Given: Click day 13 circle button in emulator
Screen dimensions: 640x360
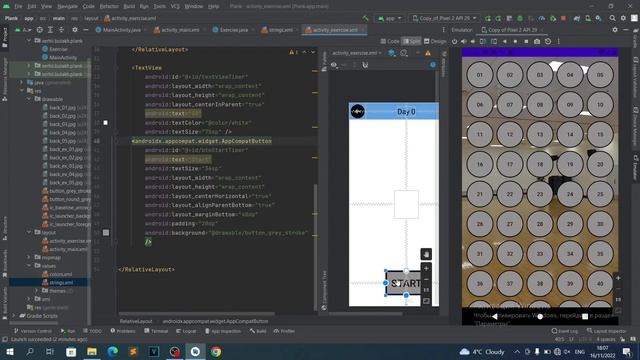Looking at the screenshot, I should [x=540, y=134].
